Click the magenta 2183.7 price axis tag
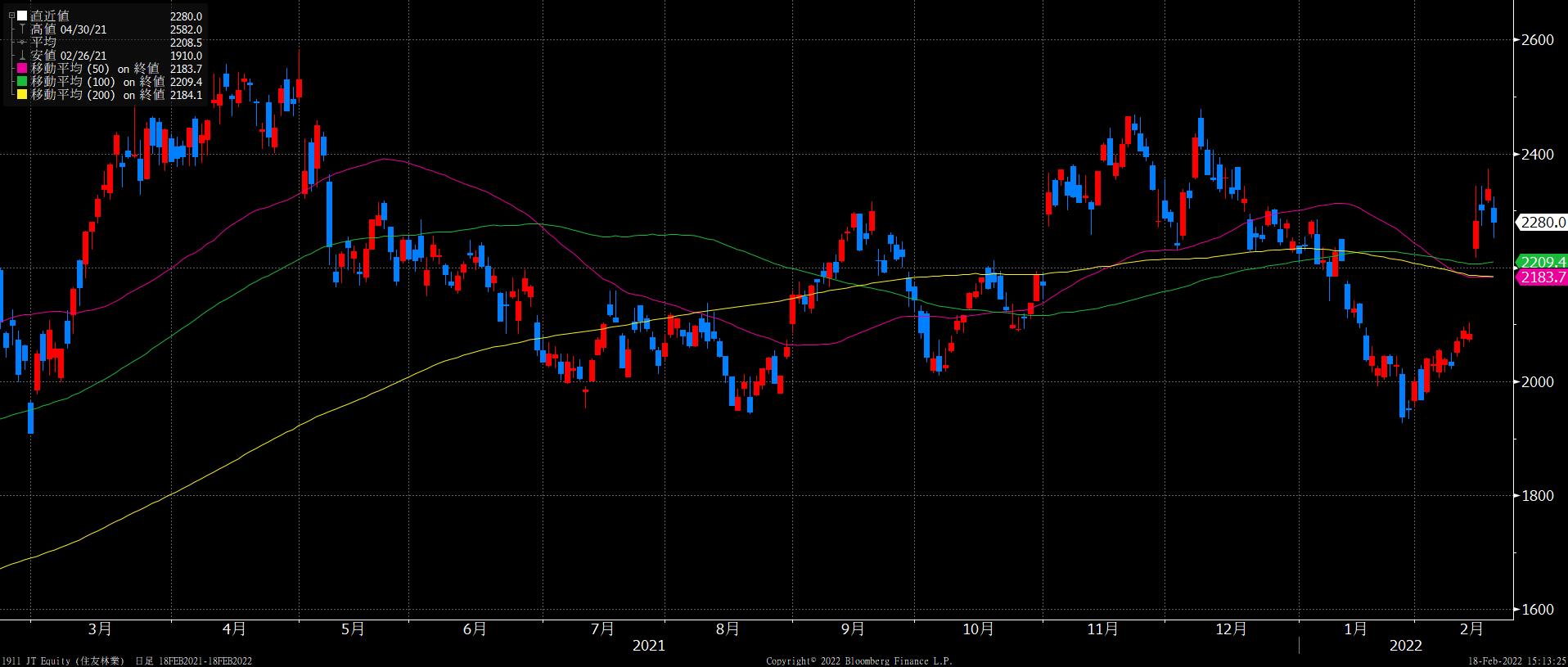The height and width of the screenshot is (667, 1568). (x=1542, y=277)
